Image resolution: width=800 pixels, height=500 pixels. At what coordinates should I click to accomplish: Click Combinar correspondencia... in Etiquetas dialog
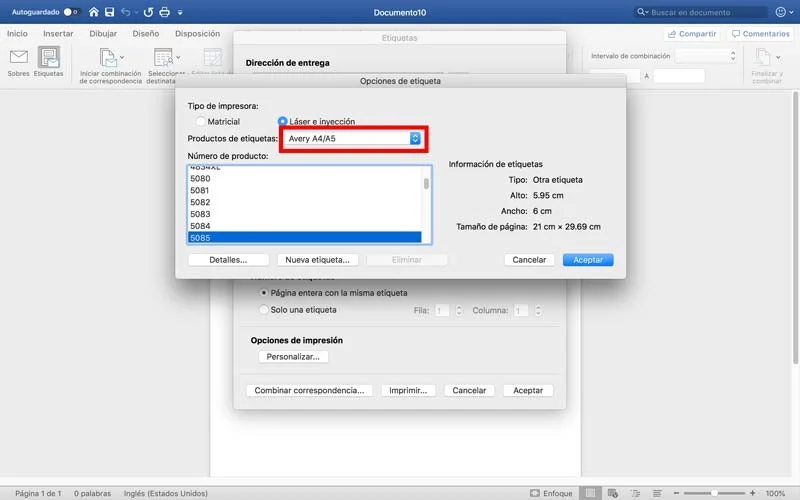pyautogui.click(x=309, y=390)
